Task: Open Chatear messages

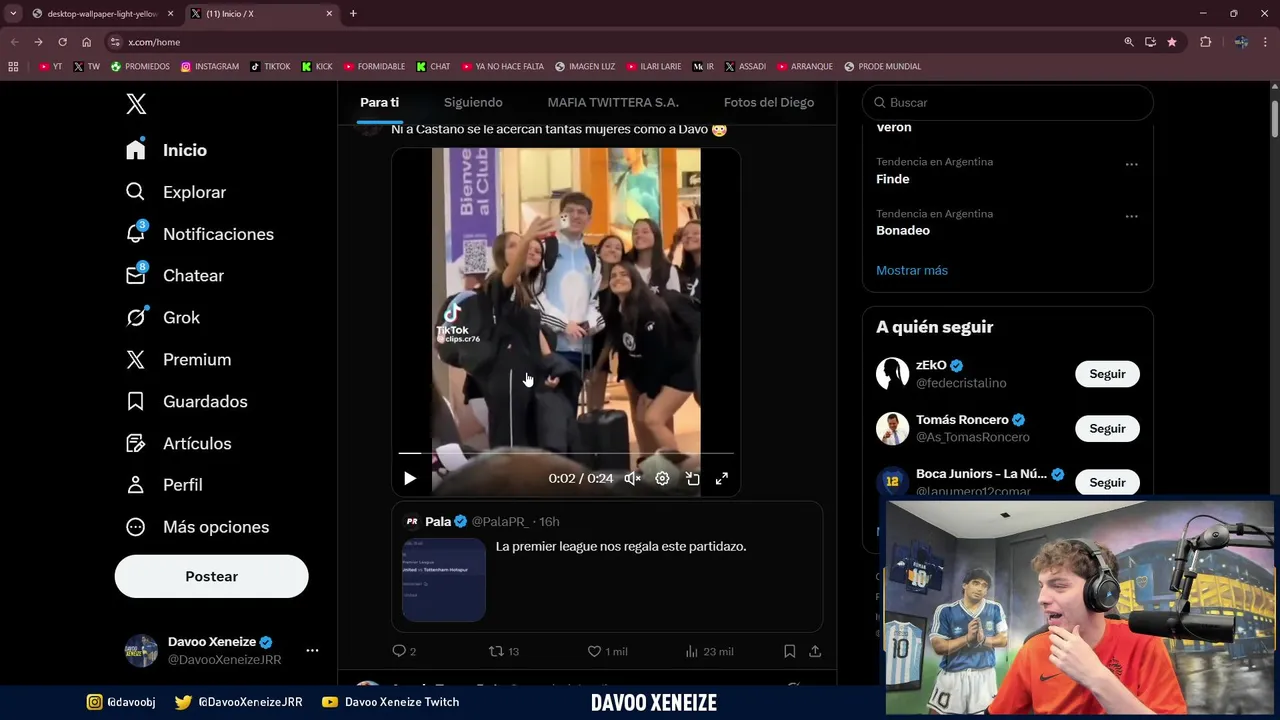Action: point(175,276)
